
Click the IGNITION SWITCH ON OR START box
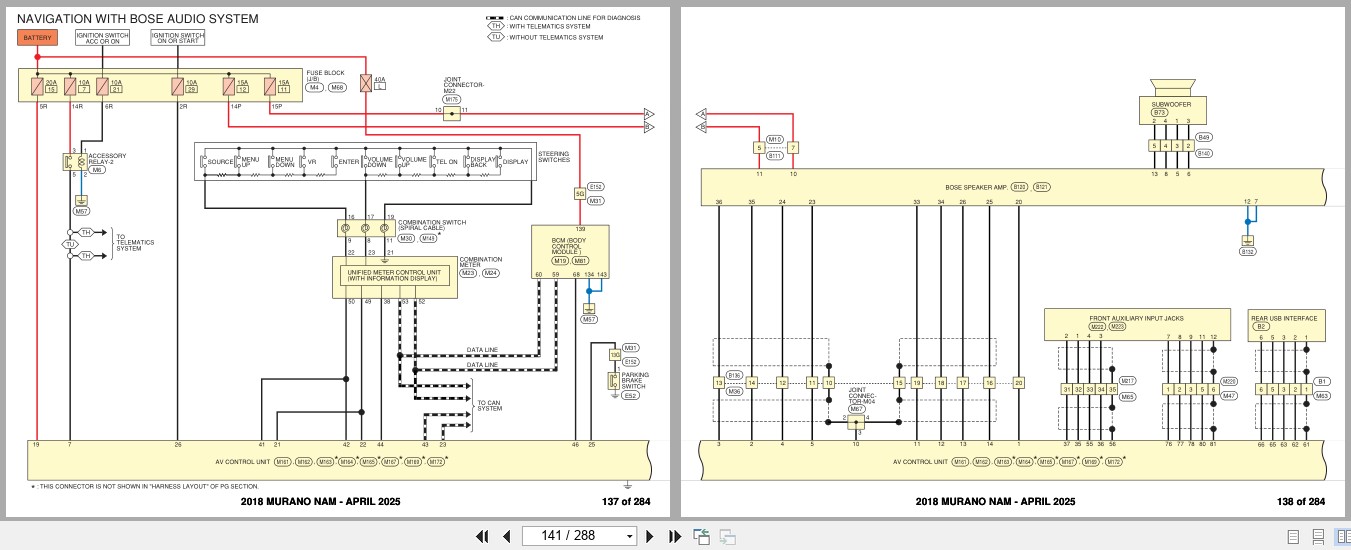[177, 37]
